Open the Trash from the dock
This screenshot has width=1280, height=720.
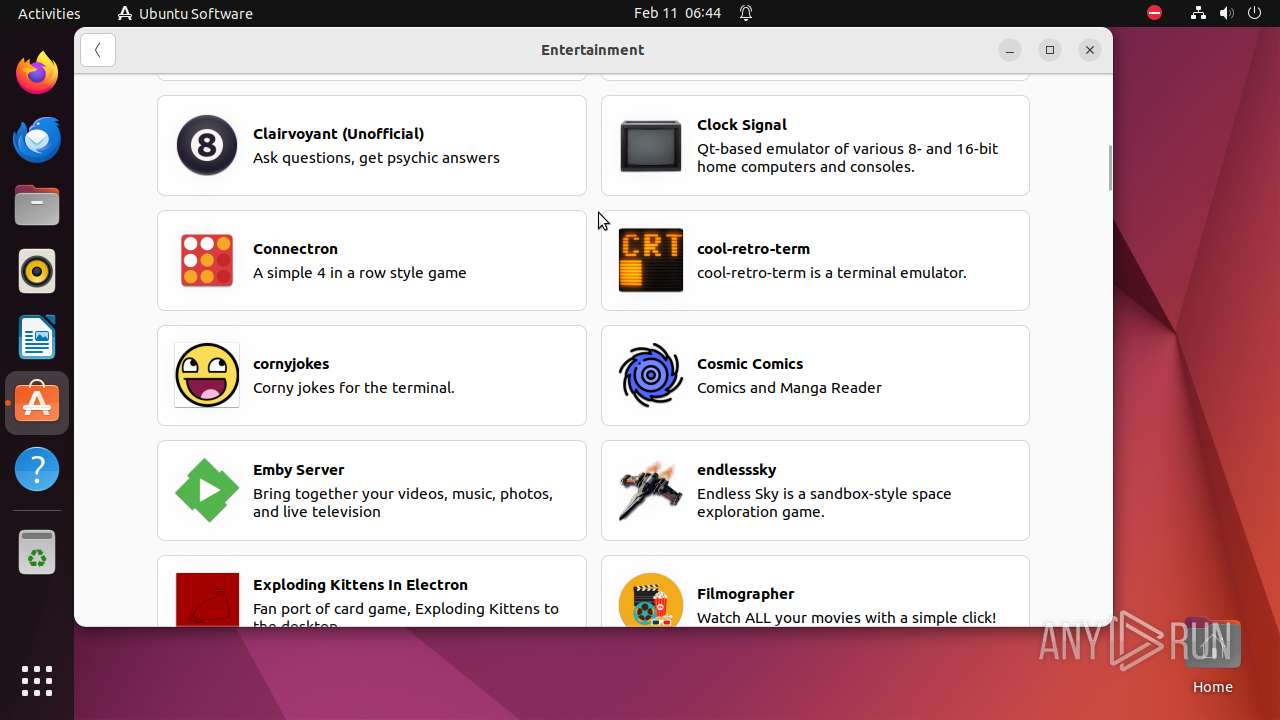[37, 552]
